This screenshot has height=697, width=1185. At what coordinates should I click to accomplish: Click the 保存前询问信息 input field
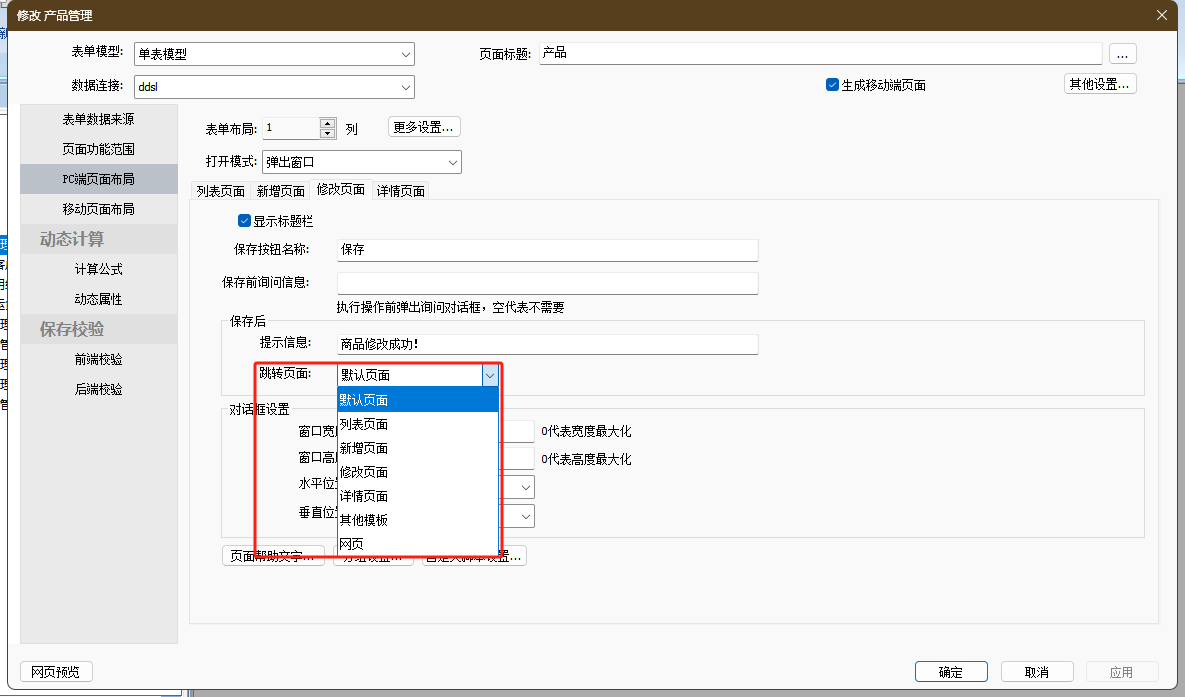pyautogui.click(x=547, y=282)
